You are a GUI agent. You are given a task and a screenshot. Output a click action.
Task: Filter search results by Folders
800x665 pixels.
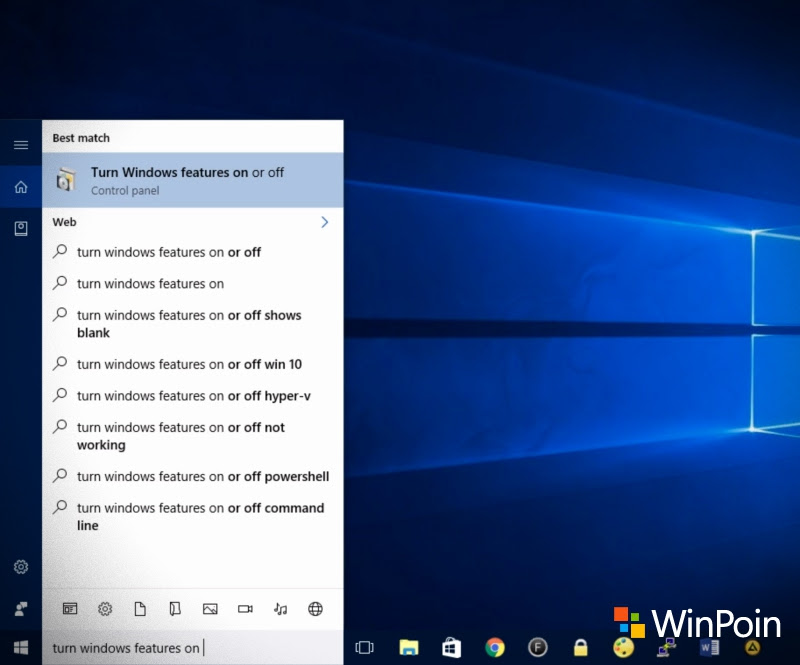click(x=175, y=608)
